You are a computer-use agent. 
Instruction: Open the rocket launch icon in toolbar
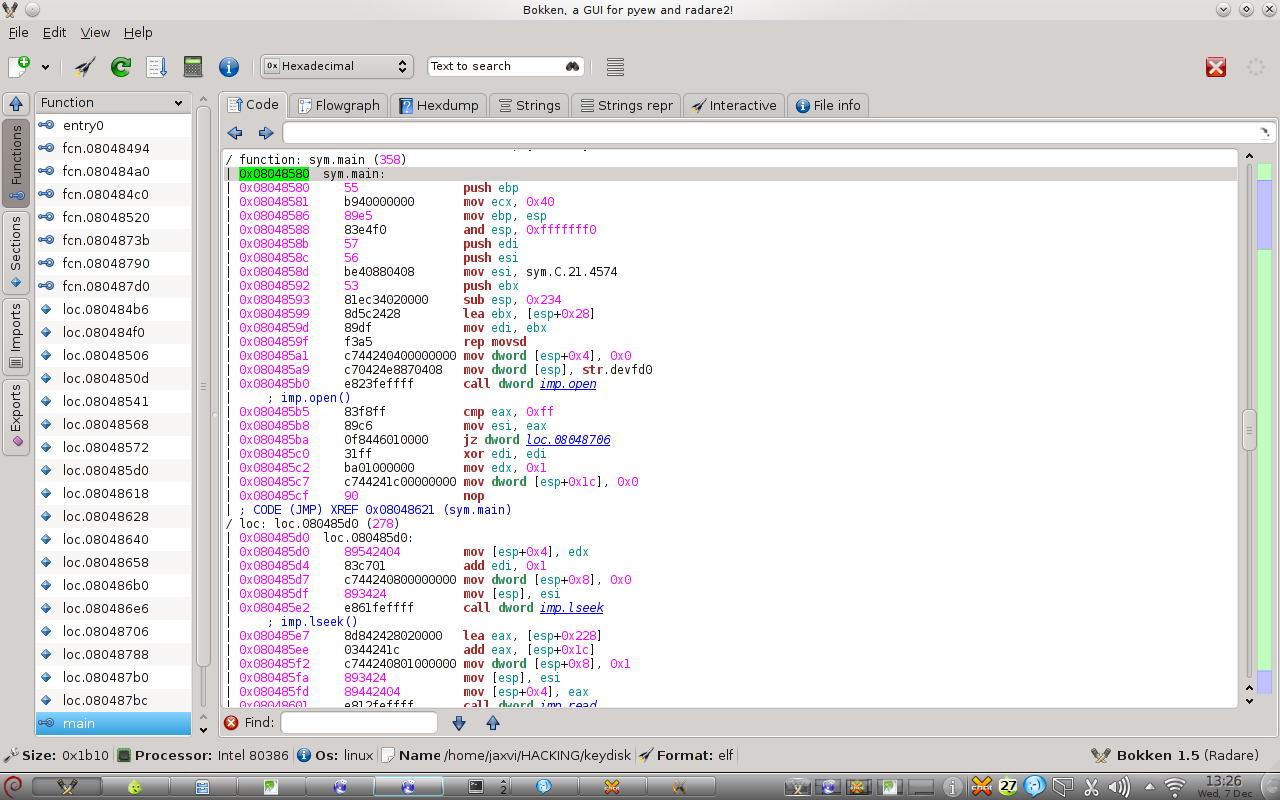point(85,67)
